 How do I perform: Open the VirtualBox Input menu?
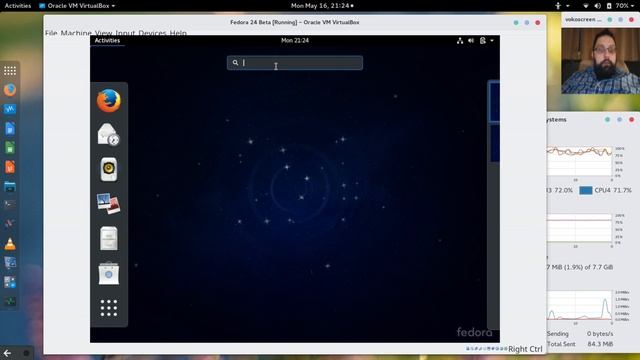point(125,33)
